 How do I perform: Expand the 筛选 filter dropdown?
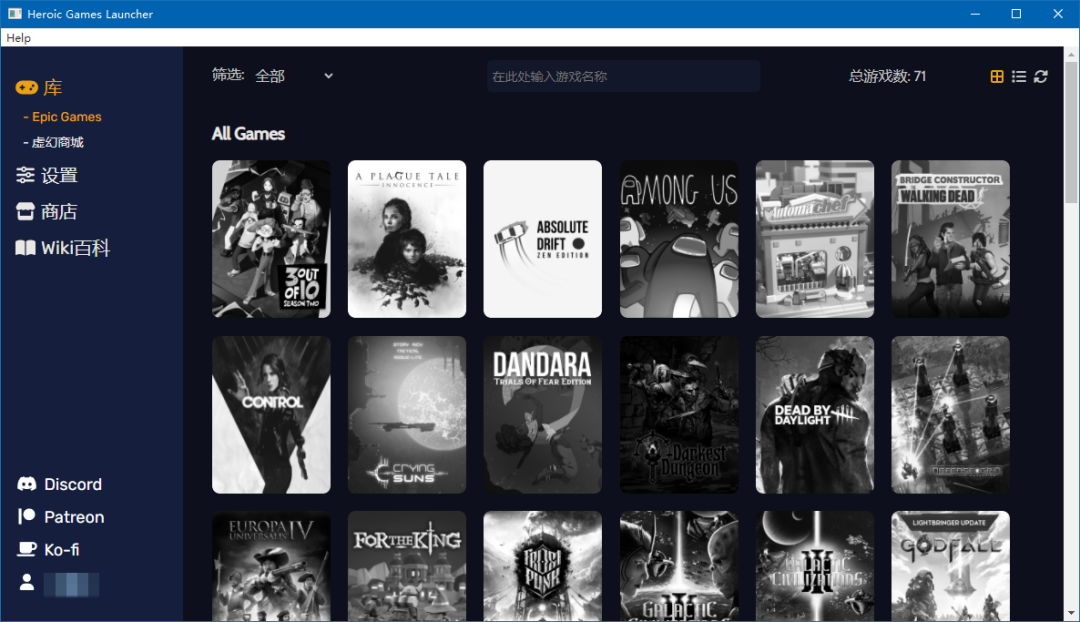point(294,76)
